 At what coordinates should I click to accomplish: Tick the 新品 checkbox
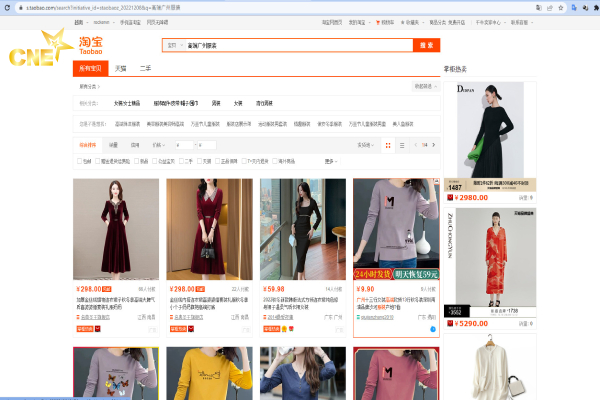pyautogui.click(x=136, y=161)
